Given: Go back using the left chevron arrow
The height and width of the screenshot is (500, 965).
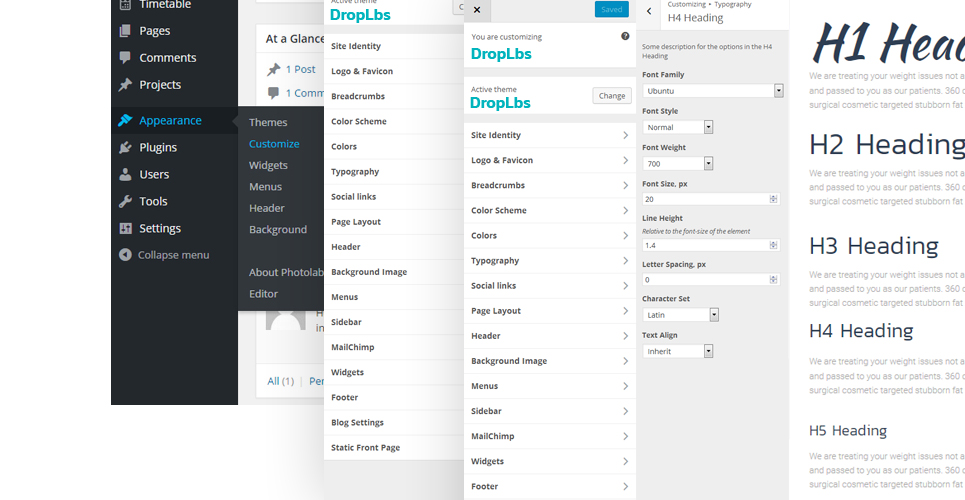Looking at the screenshot, I should tap(649, 11).
